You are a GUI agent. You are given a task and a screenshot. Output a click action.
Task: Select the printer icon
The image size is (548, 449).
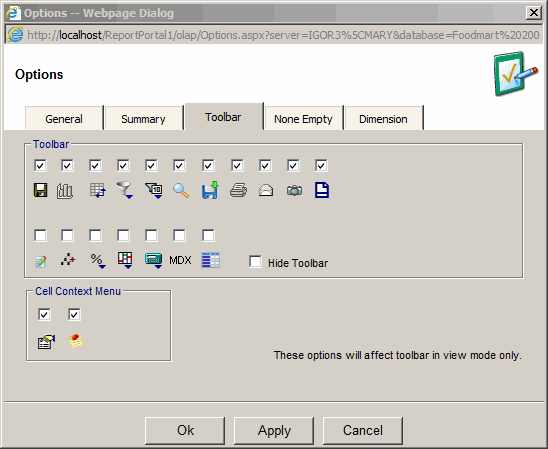click(238, 191)
